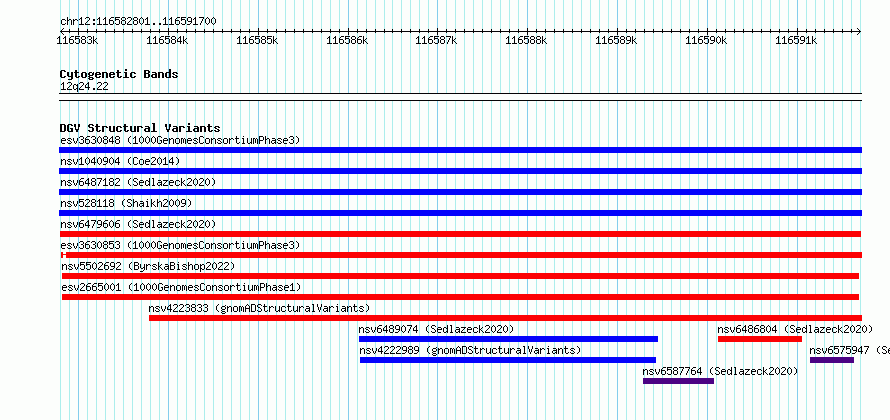This screenshot has width=890, height=420.
Task: Open nsv4223833 (gnomADStructuralVariants) label
Action: click(x=259, y=308)
